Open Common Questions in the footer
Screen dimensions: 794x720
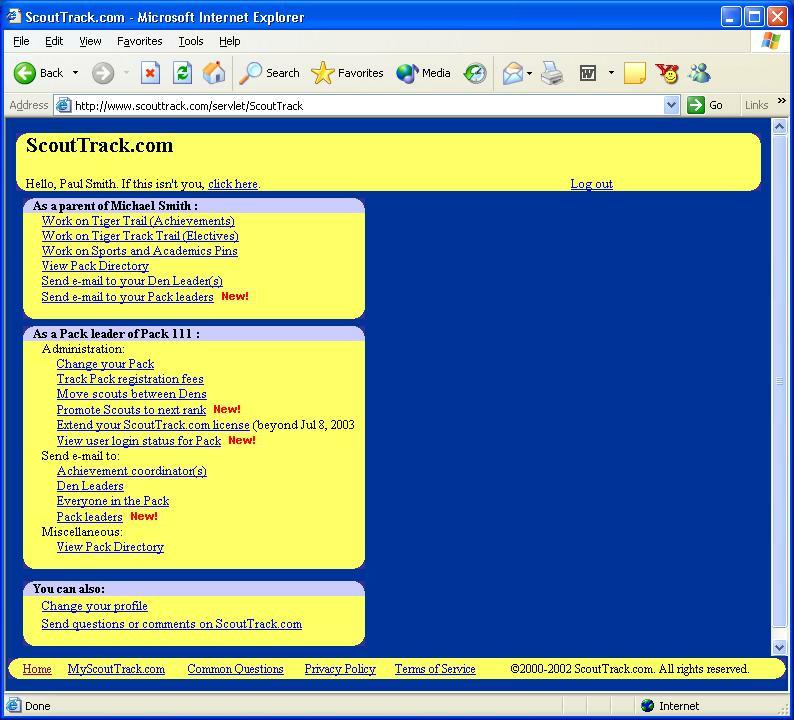(235, 669)
